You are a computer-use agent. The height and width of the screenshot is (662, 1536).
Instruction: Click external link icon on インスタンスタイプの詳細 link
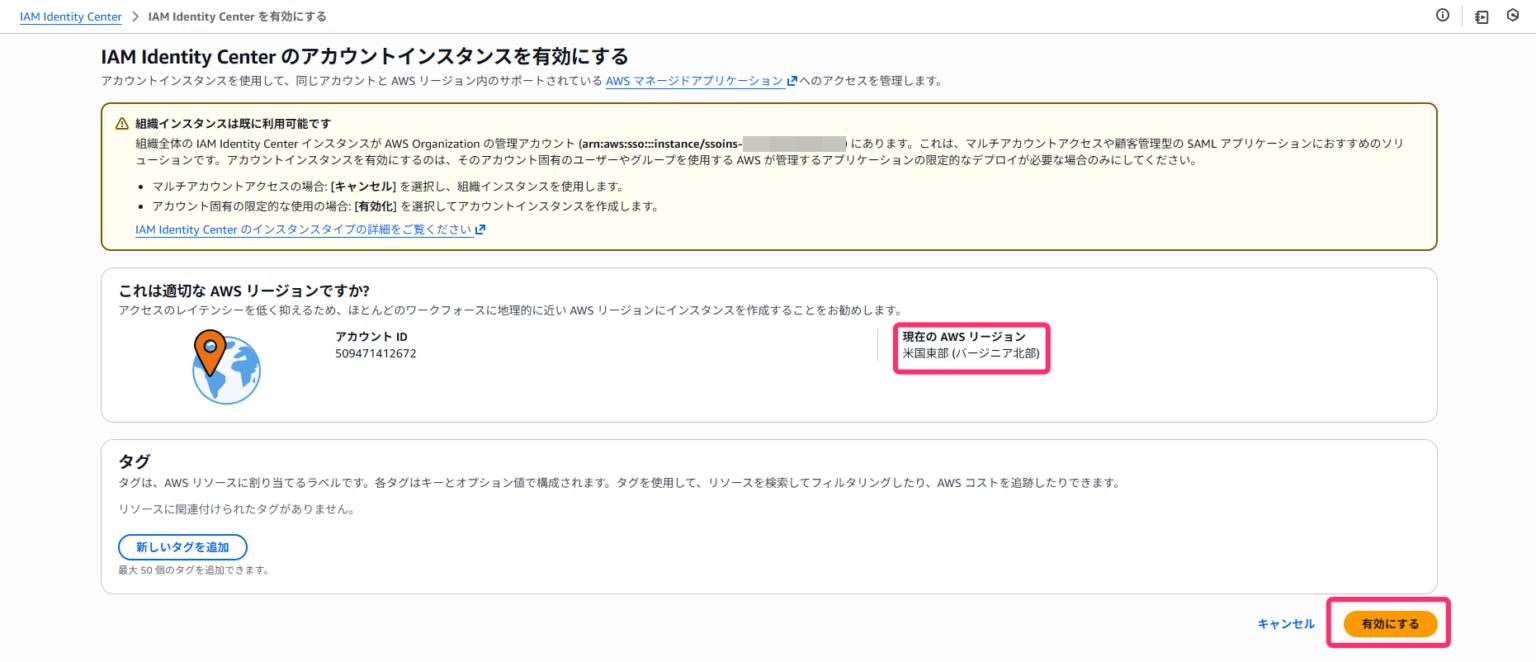click(481, 229)
